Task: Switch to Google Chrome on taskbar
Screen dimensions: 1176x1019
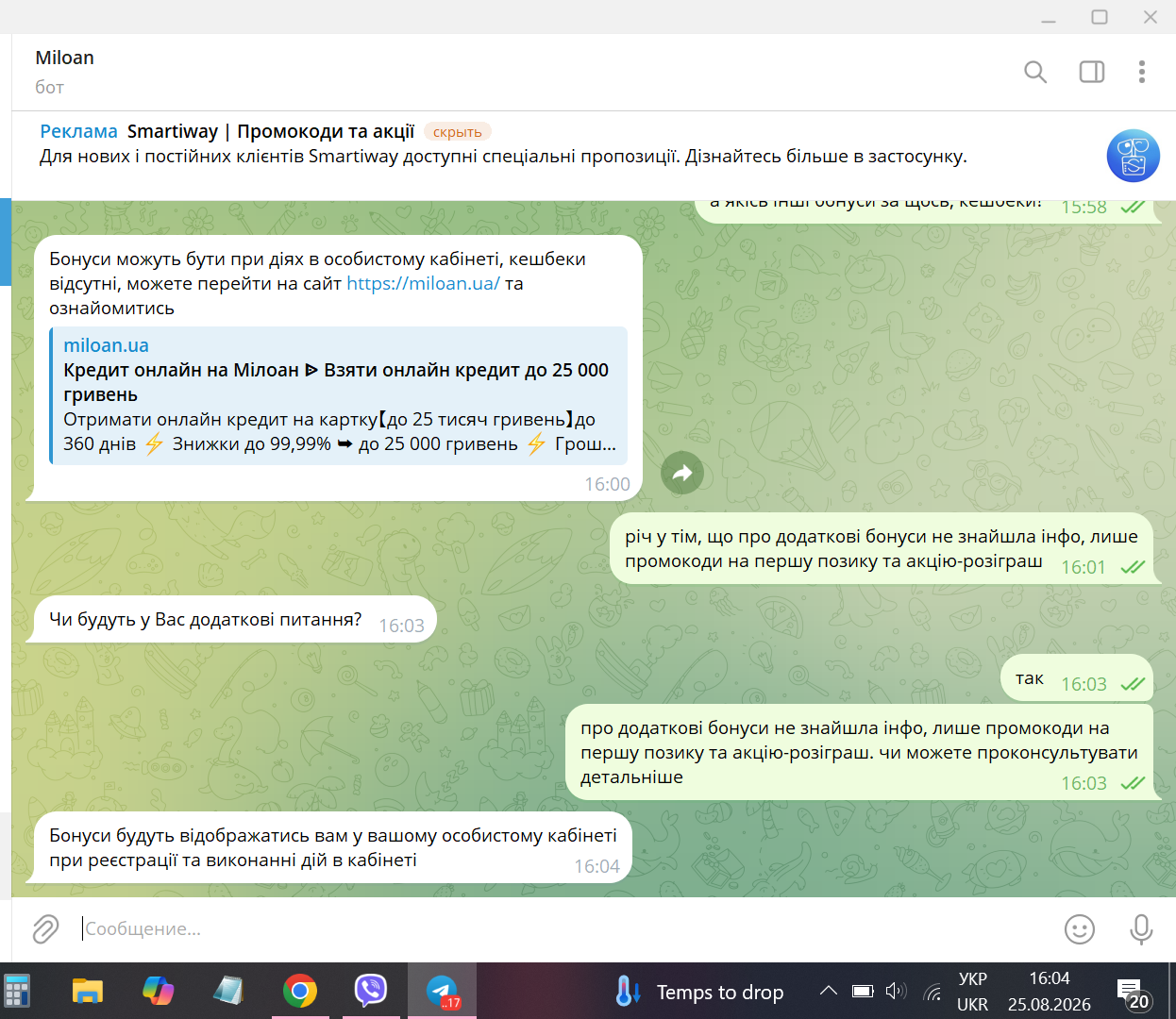Action: [x=300, y=991]
